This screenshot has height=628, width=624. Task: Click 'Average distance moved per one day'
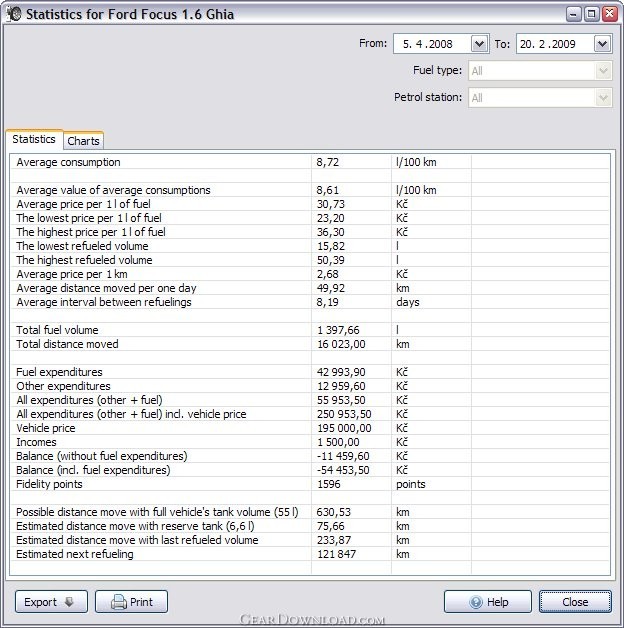[106, 288]
